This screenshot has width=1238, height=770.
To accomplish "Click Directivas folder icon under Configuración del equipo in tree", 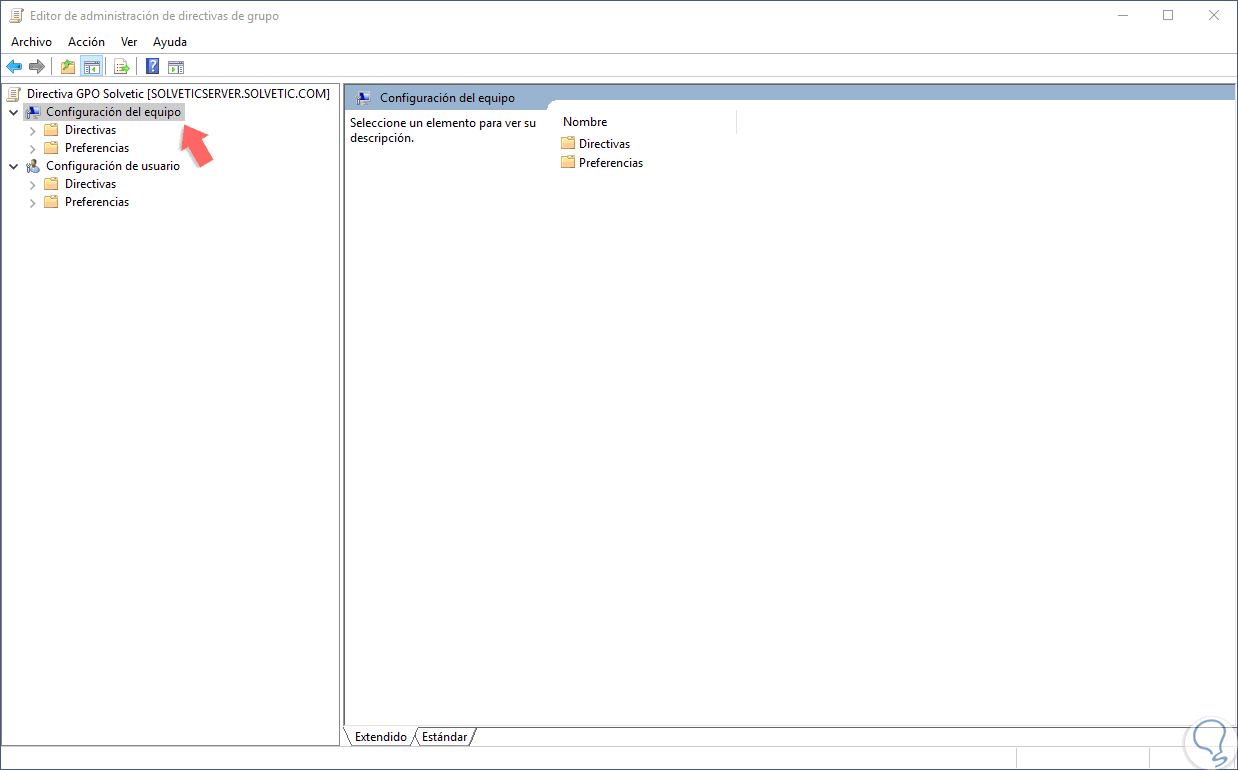I will 52,130.
